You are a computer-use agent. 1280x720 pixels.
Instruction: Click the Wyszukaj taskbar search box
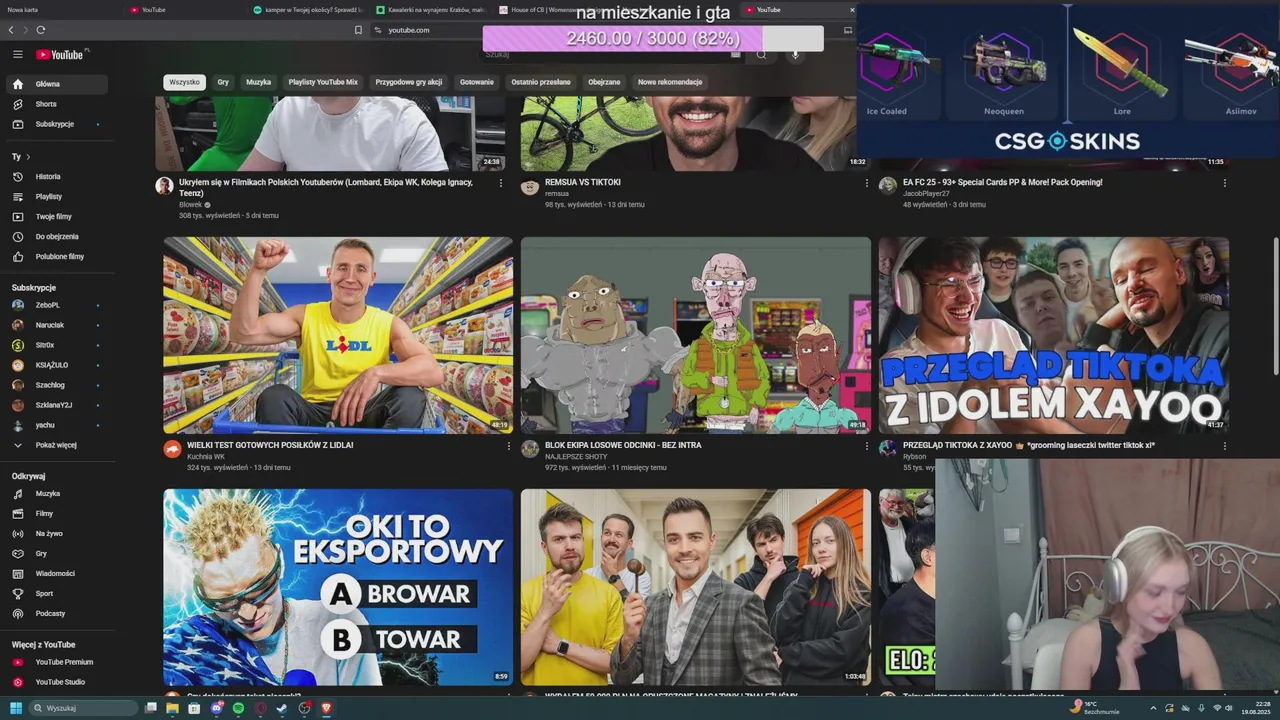pos(84,708)
